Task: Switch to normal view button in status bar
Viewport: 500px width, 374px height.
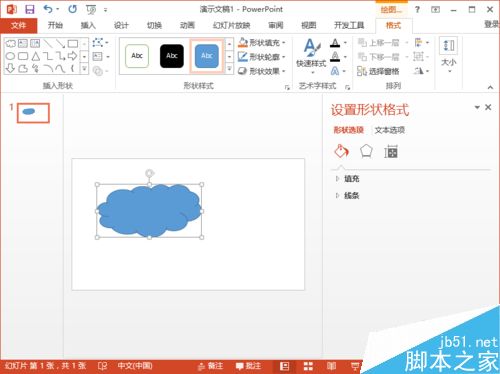Action: [x=284, y=366]
